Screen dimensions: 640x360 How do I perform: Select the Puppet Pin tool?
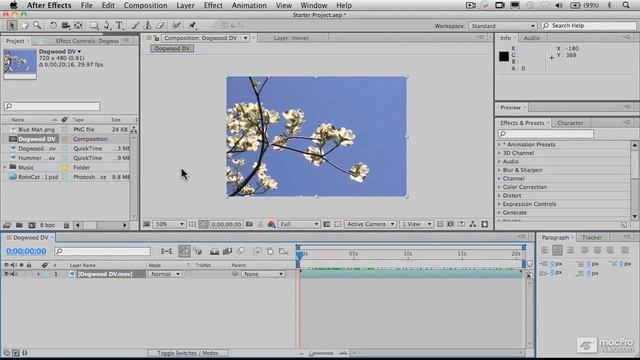pyautogui.click(x=192, y=26)
